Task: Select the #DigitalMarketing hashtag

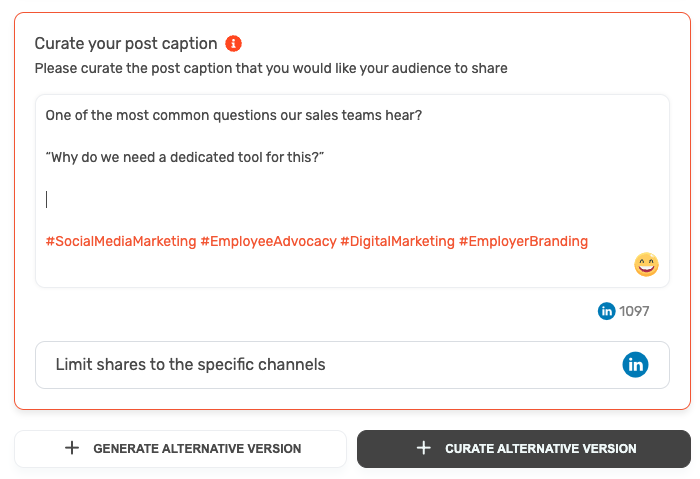Action: click(397, 241)
